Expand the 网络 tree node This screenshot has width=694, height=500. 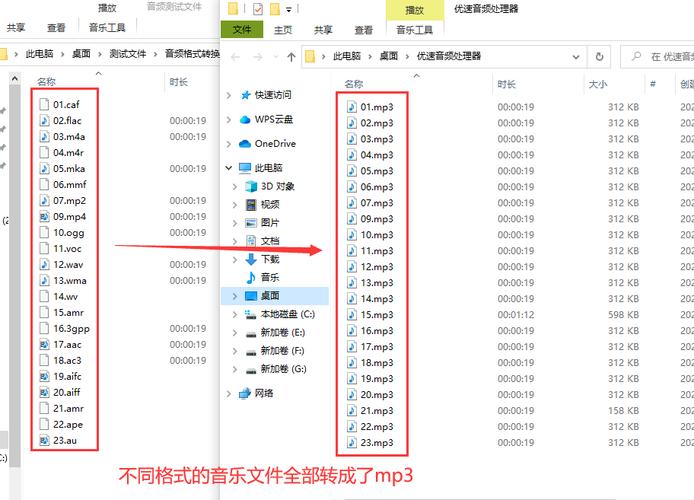(230, 393)
